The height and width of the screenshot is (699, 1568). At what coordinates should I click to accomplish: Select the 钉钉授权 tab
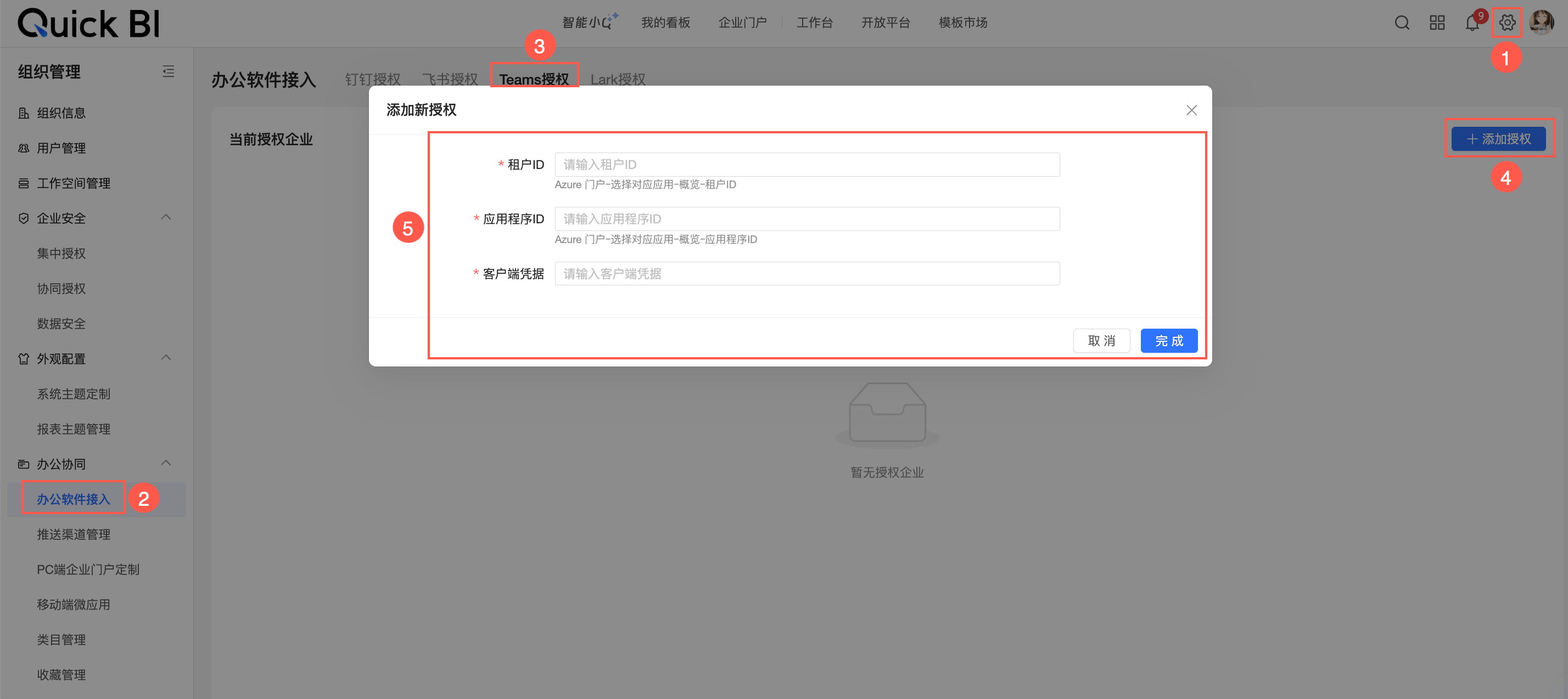click(x=373, y=79)
